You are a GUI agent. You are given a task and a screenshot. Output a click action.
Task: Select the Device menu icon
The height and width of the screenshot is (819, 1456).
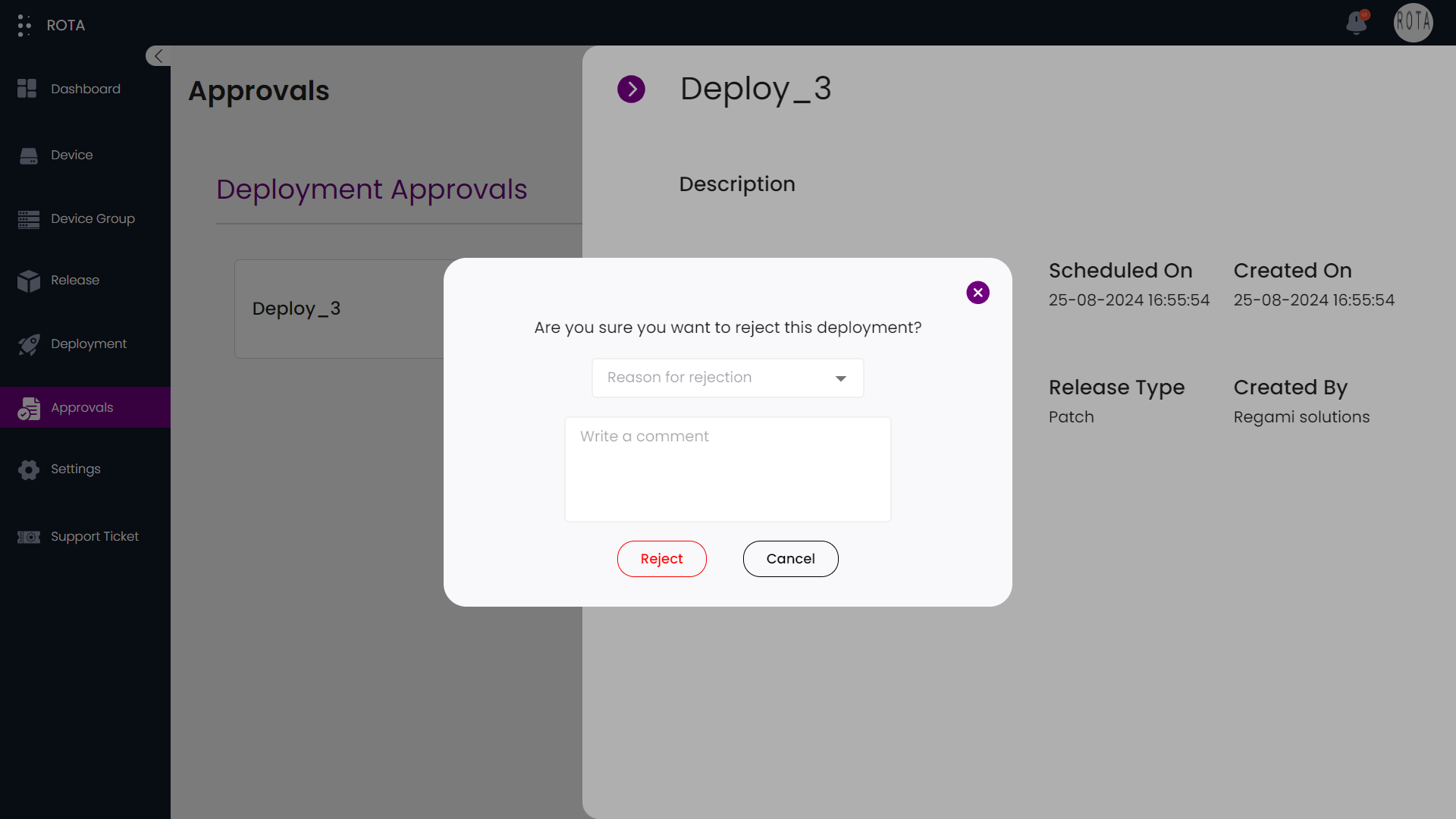[28, 154]
